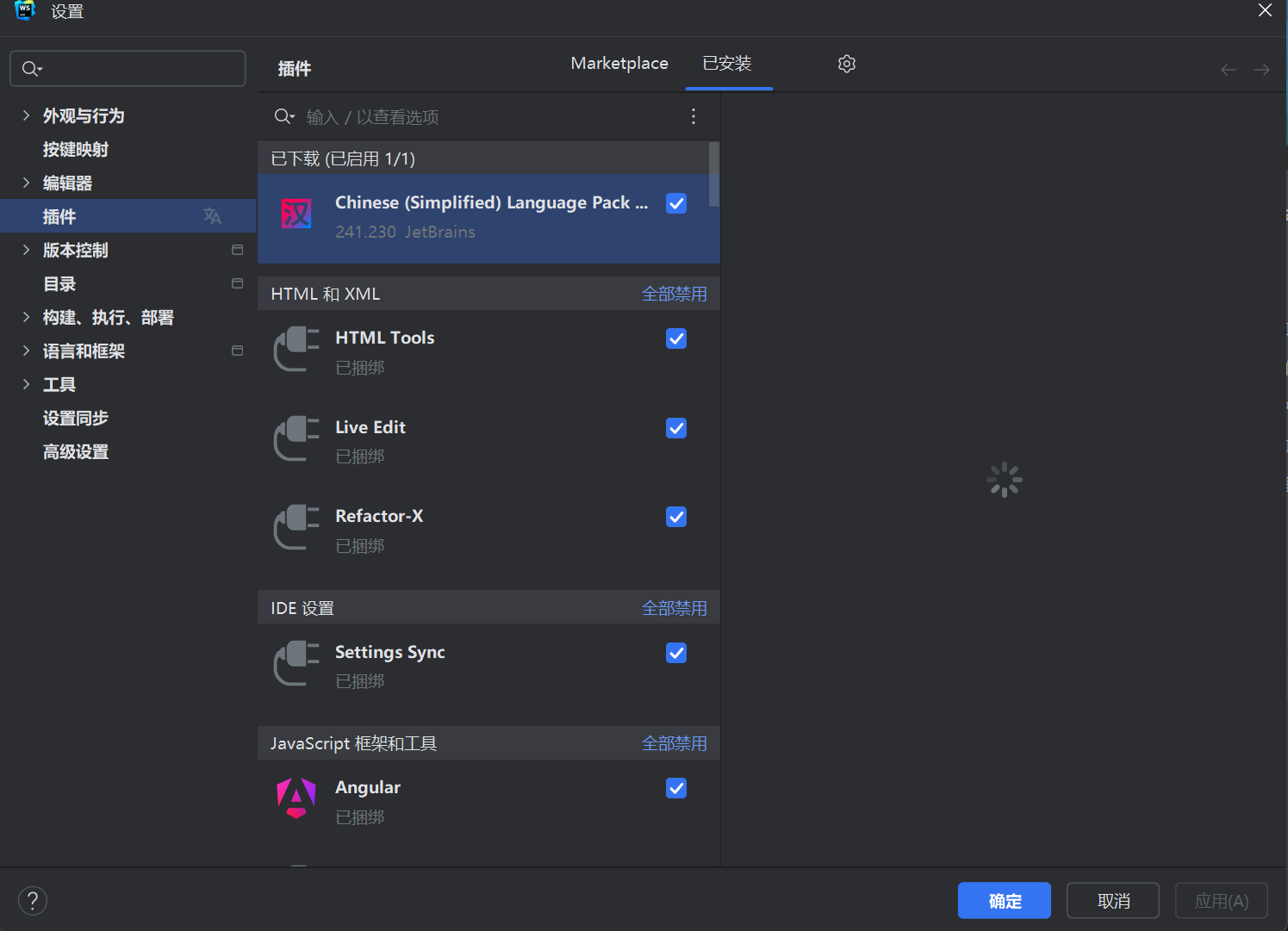This screenshot has height=931, width=1288.
Task: Click 全部禁用 link for HTML 和 XML
Action: point(674,294)
